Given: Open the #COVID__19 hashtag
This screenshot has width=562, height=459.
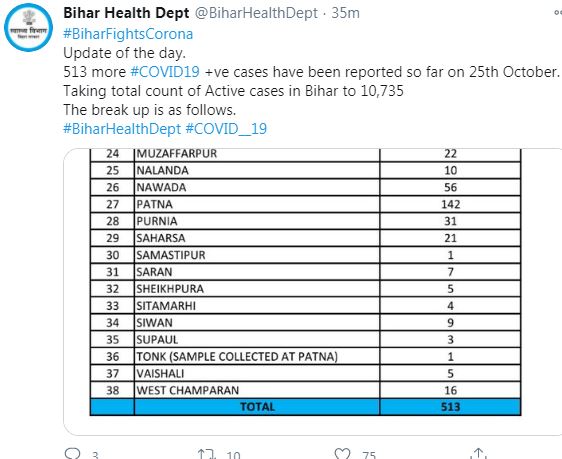Looking at the screenshot, I should tap(226, 129).
